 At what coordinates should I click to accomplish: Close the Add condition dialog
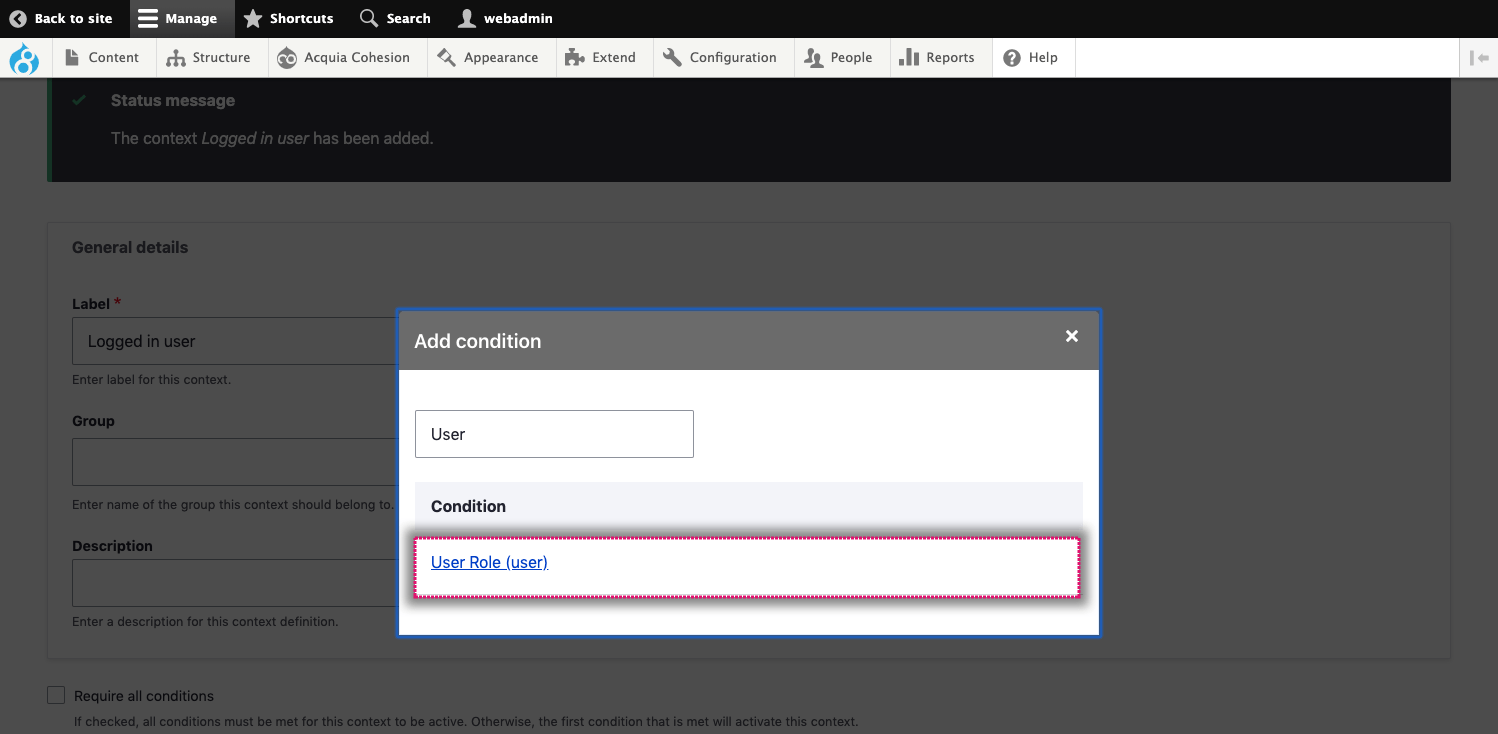pyautogui.click(x=1072, y=337)
